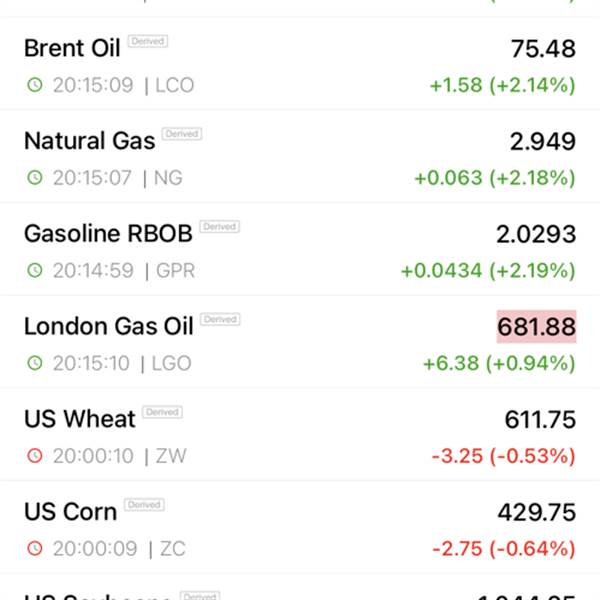Tap the green clock icon under Natural Gas
This screenshot has height=600, width=600.
pos(35,177)
